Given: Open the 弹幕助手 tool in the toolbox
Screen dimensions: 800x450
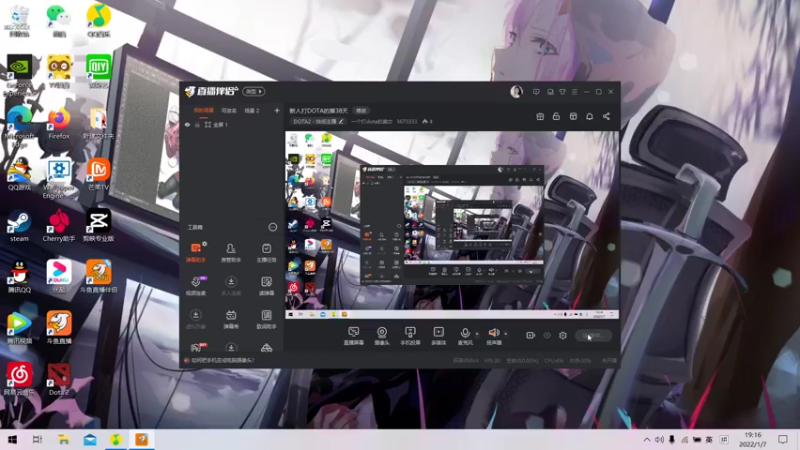Looking at the screenshot, I should coord(195,252).
